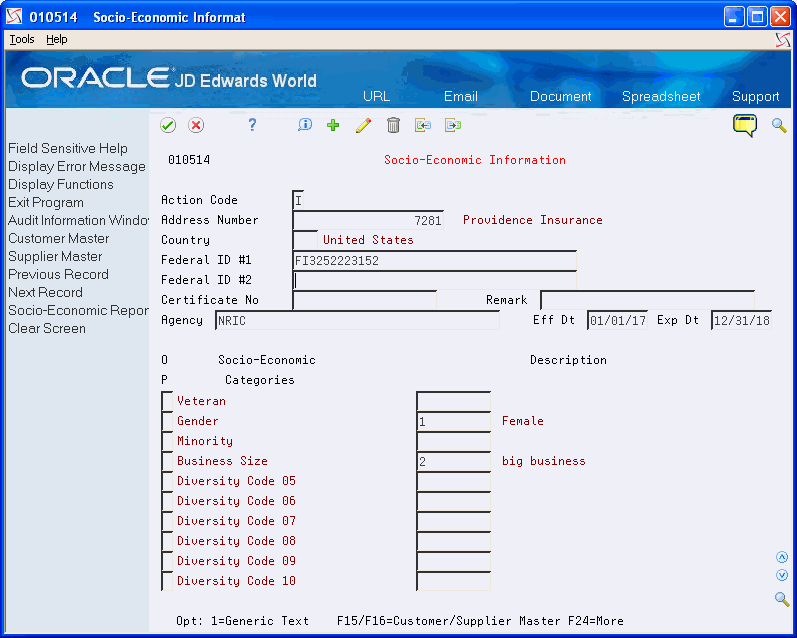Open the yellow chat note icon
The width and height of the screenshot is (797, 638).
(745, 126)
